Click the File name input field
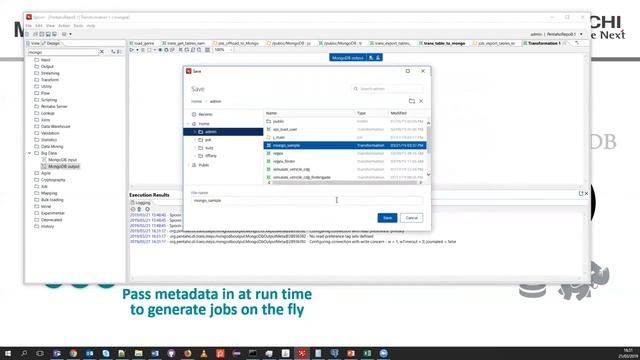The image size is (640, 360). [307, 200]
